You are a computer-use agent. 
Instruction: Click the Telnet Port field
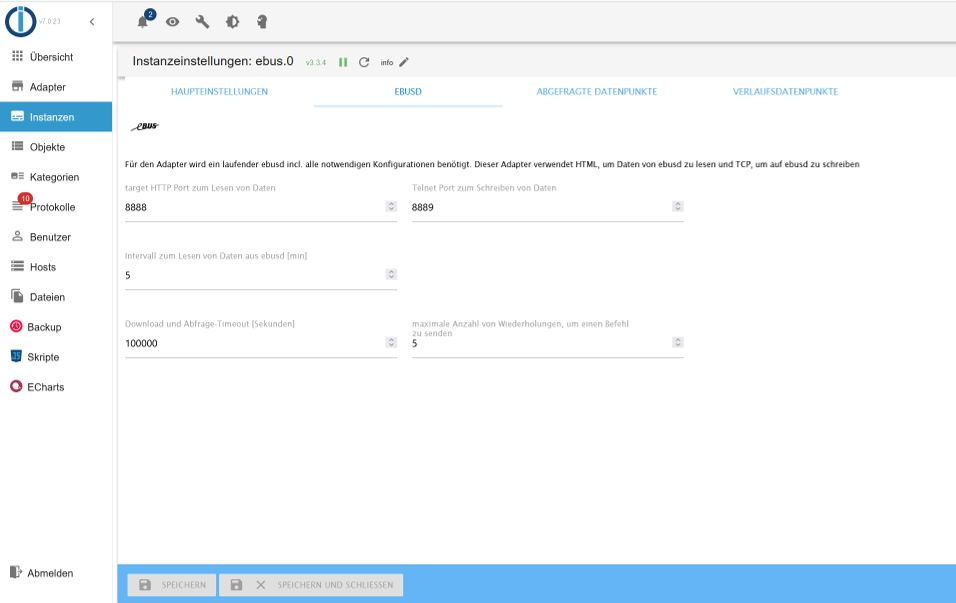tap(548, 207)
